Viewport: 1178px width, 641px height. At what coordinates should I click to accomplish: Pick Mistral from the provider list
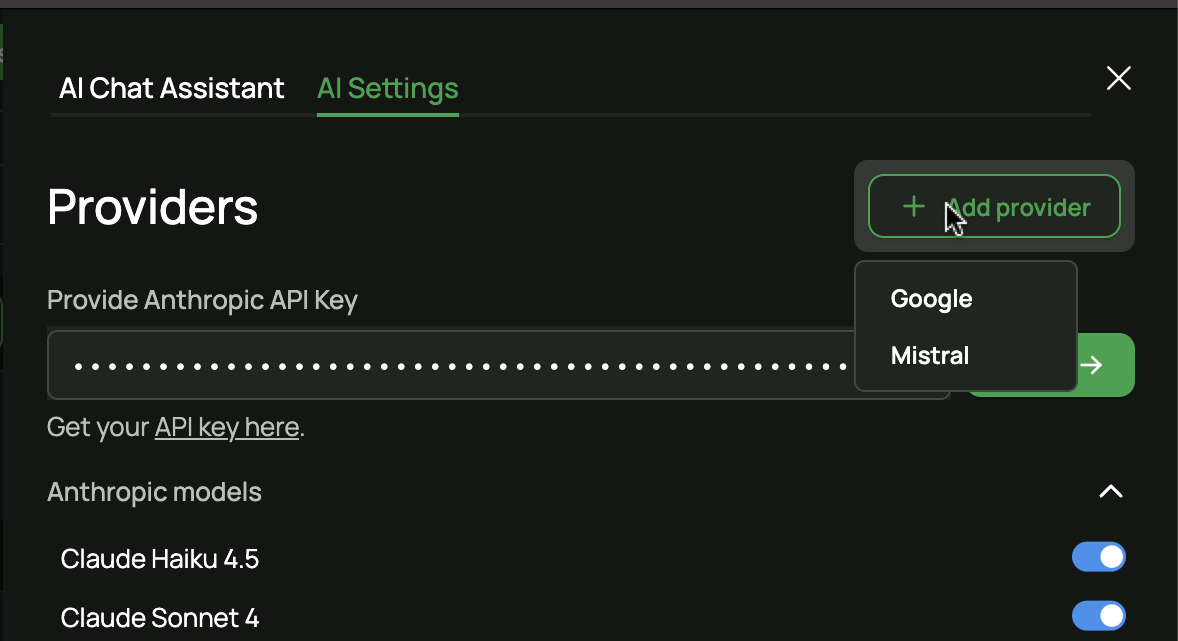(x=930, y=355)
